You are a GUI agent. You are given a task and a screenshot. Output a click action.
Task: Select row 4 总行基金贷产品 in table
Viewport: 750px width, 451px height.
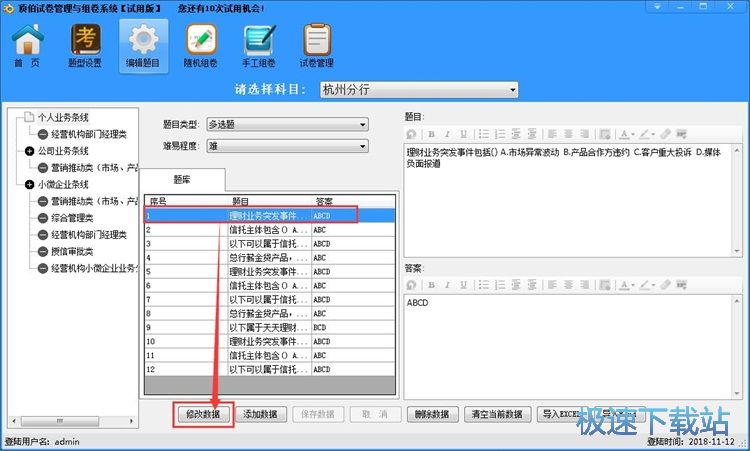(270, 258)
